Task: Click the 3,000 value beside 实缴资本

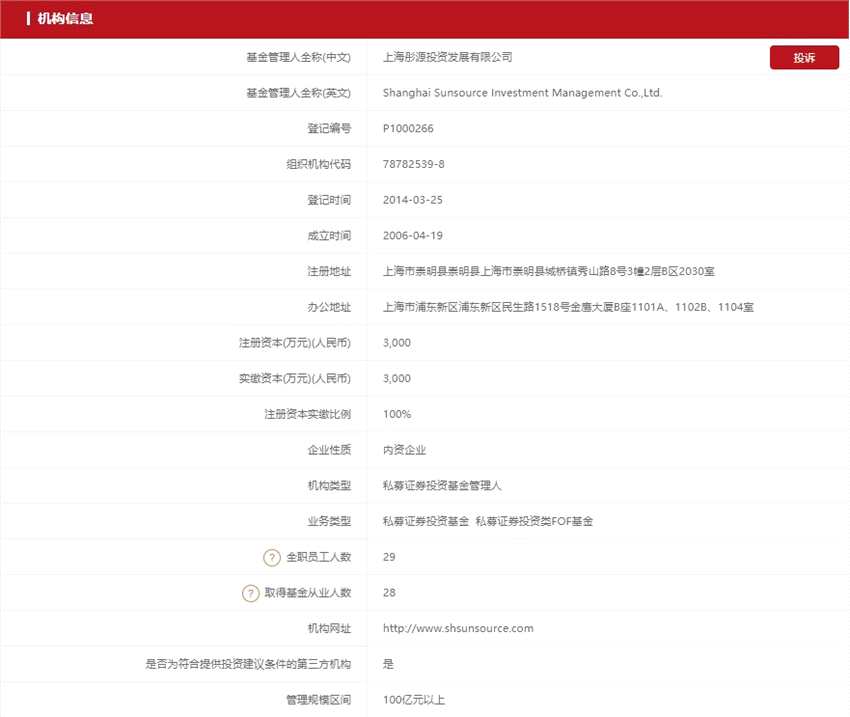Action: (x=397, y=378)
